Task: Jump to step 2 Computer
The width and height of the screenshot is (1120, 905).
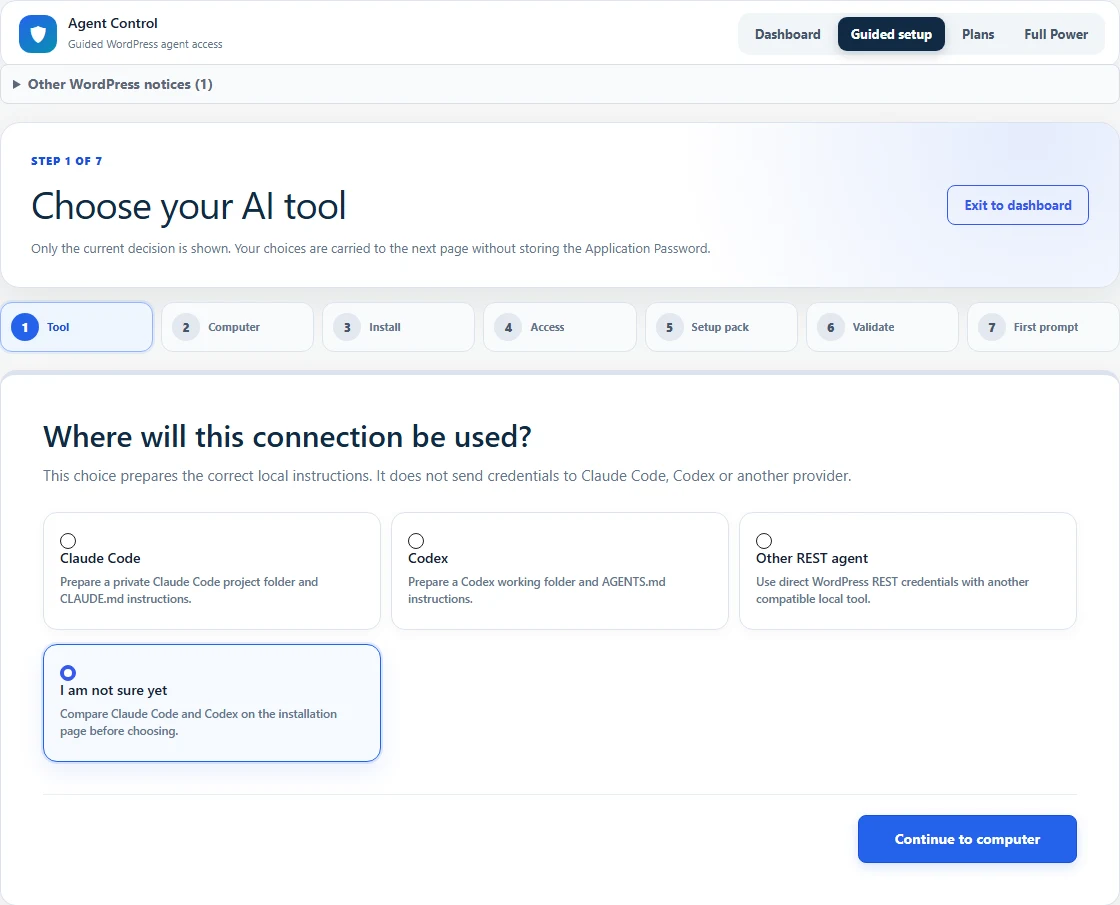Action: pyautogui.click(x=237, y=327)
